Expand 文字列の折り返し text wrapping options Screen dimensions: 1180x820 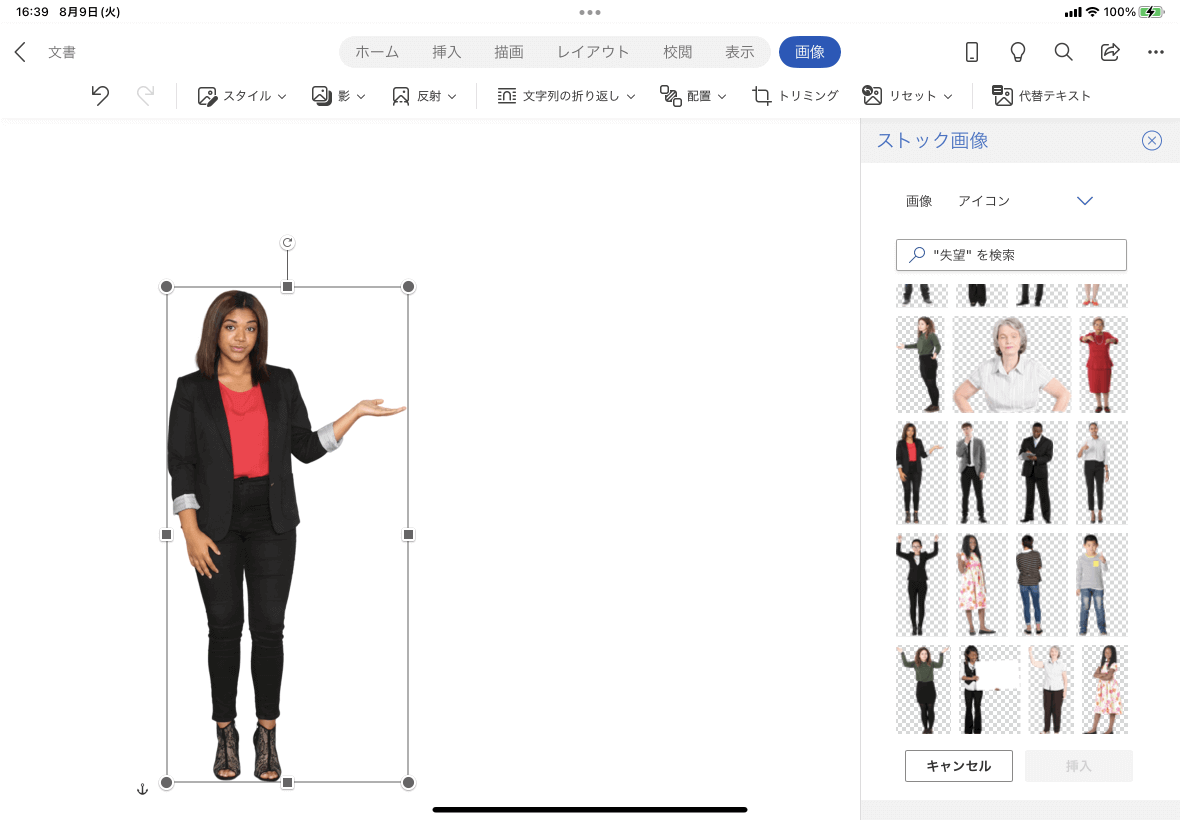[566, 96]
